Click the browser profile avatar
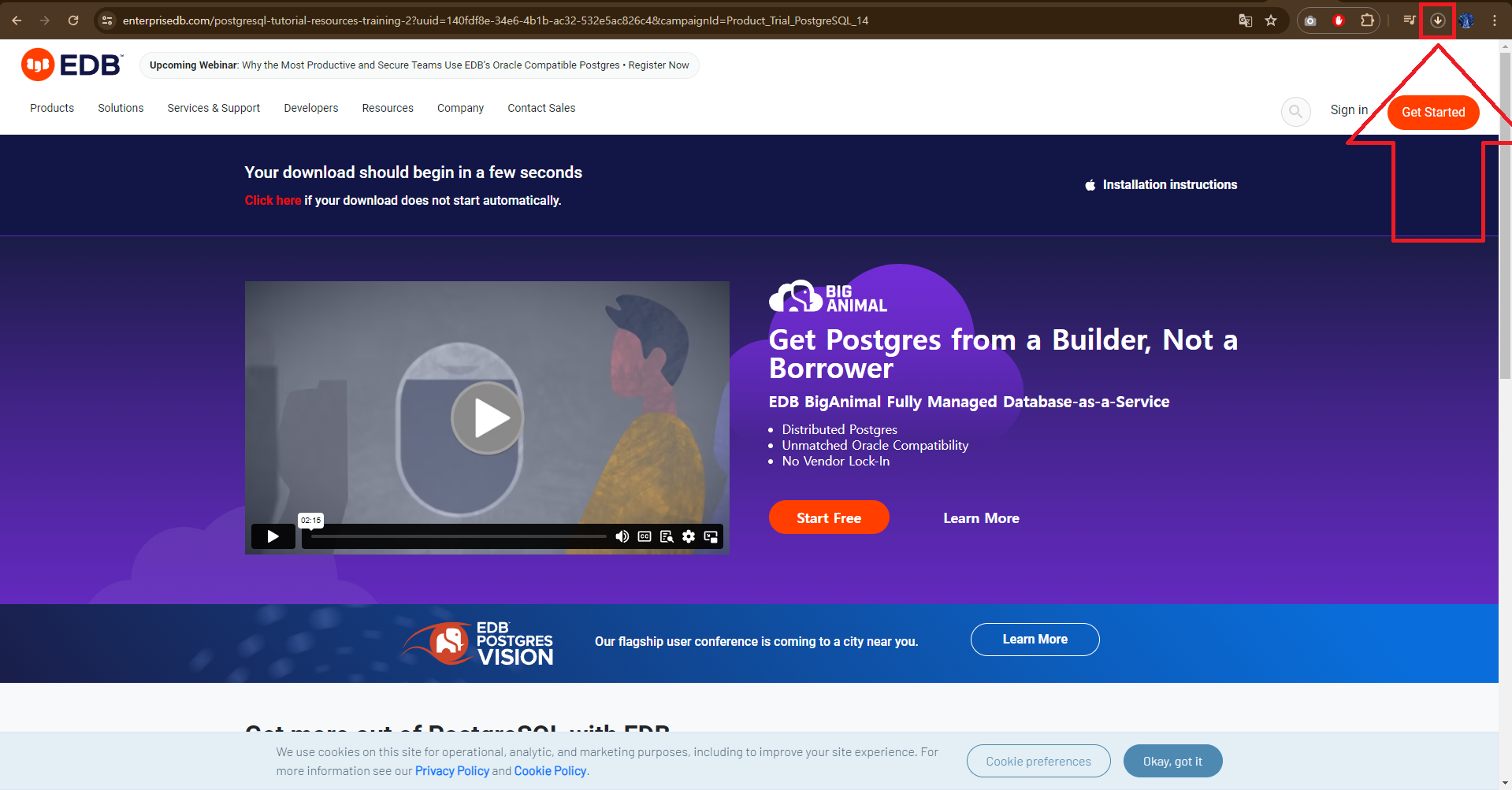1512x790 pixels. click(x=1466, y=20)
